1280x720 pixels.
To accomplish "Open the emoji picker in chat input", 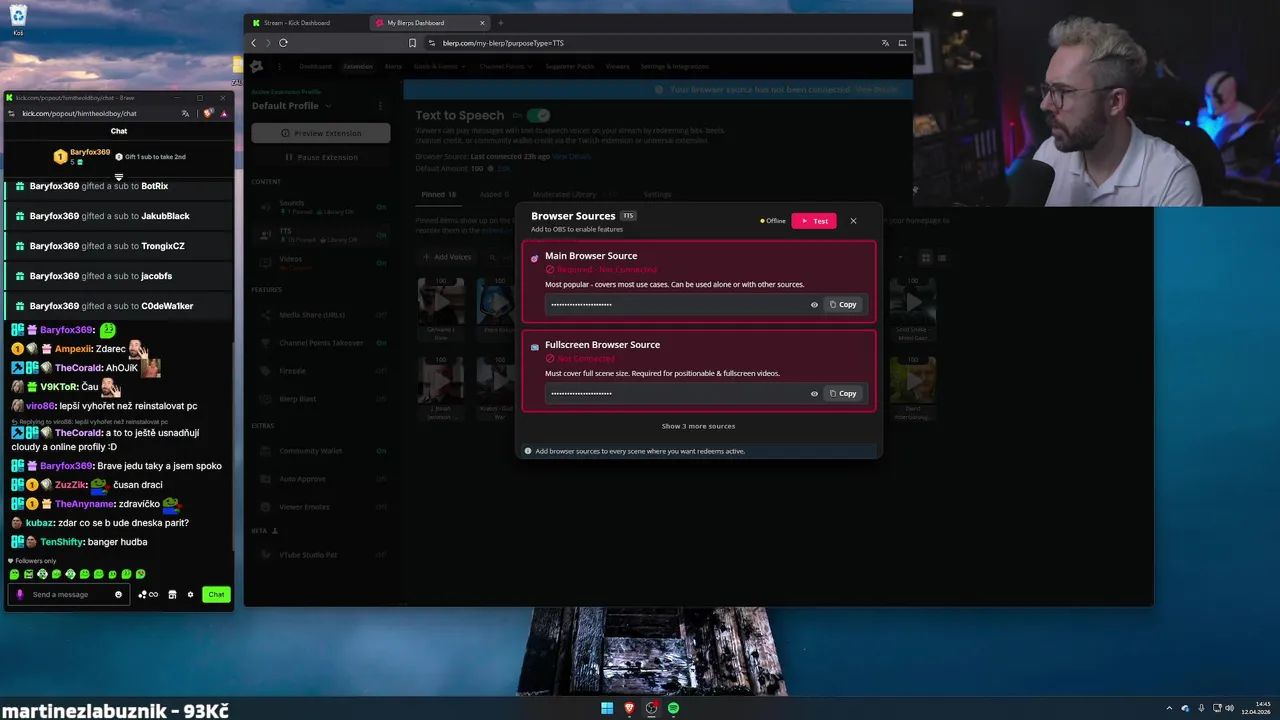I will click(118, 595).
